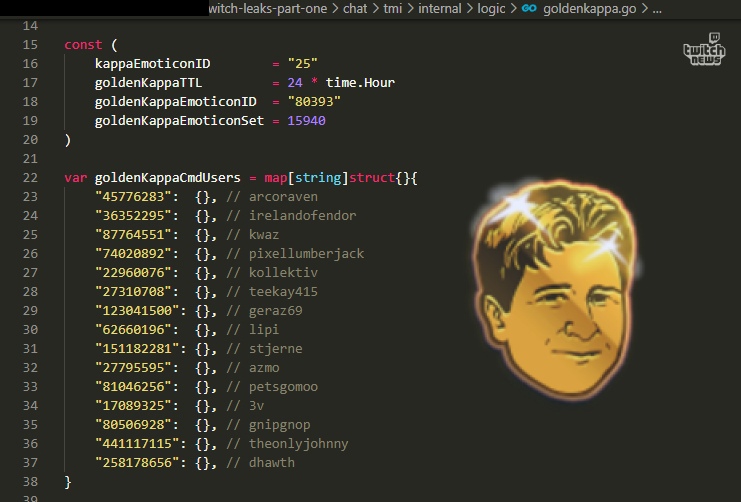Click line number 22 in gutter
741x502 pixels.
coord(30,177)
